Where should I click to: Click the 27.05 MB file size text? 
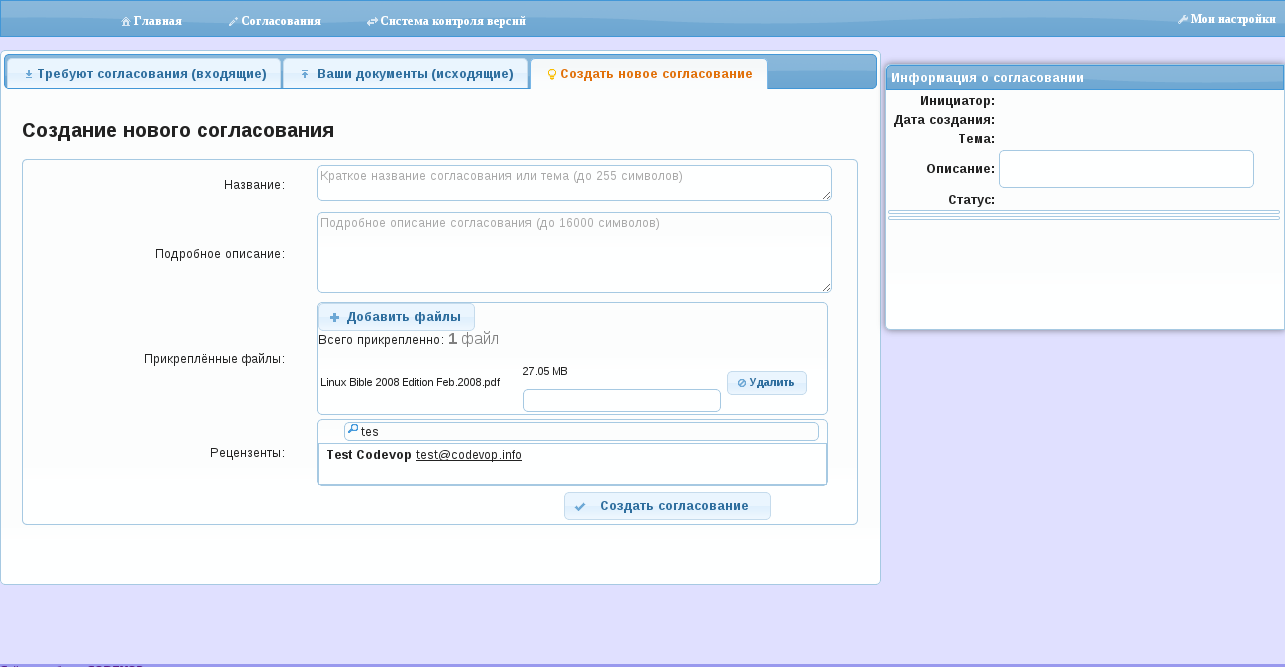pyautogui.click(x=545, y=371)
